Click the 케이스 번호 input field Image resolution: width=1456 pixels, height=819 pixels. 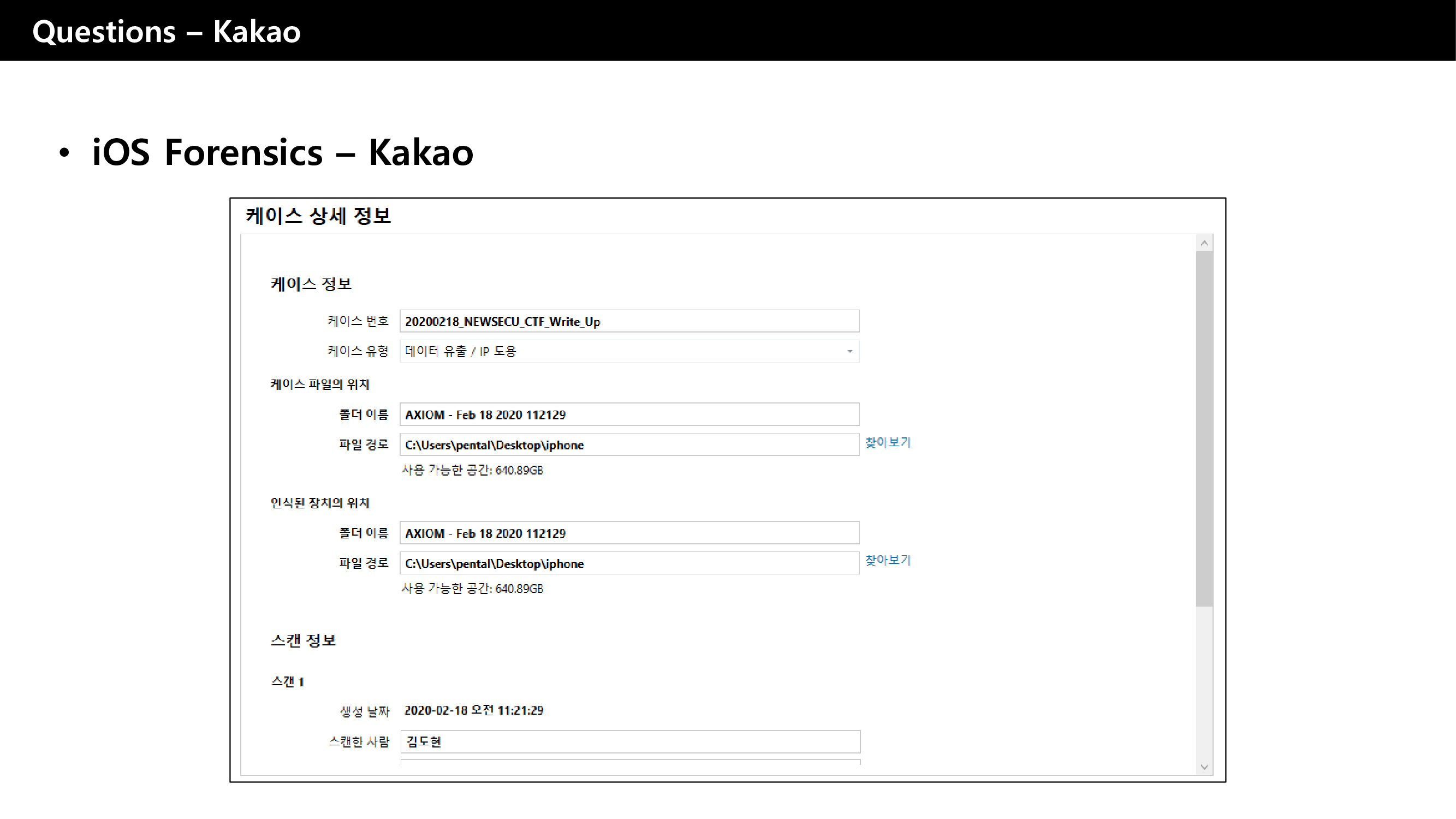tap(629, 321)
